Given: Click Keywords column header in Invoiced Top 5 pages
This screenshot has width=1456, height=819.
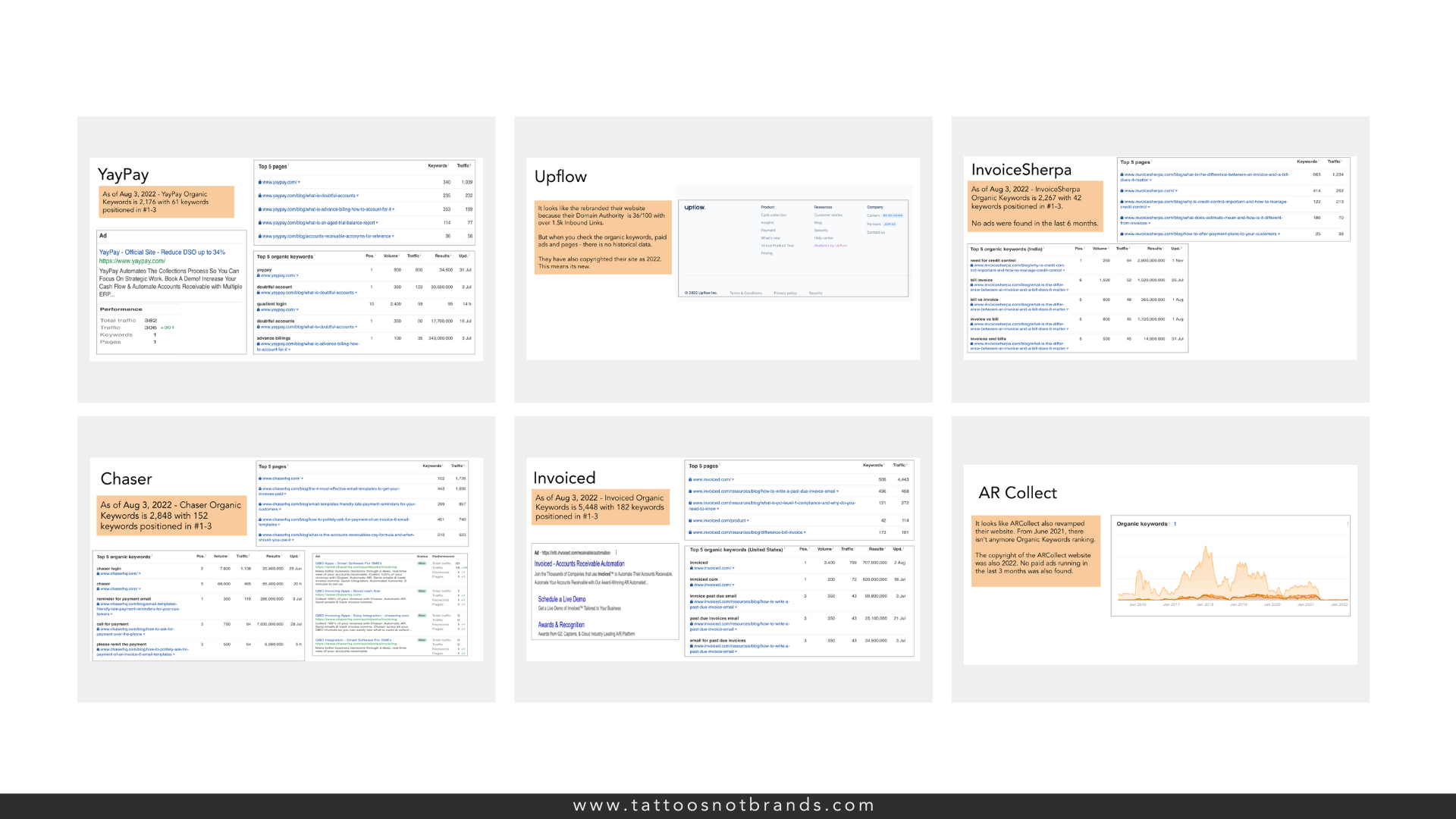Looking at the screenshot, I should (872, 466).
